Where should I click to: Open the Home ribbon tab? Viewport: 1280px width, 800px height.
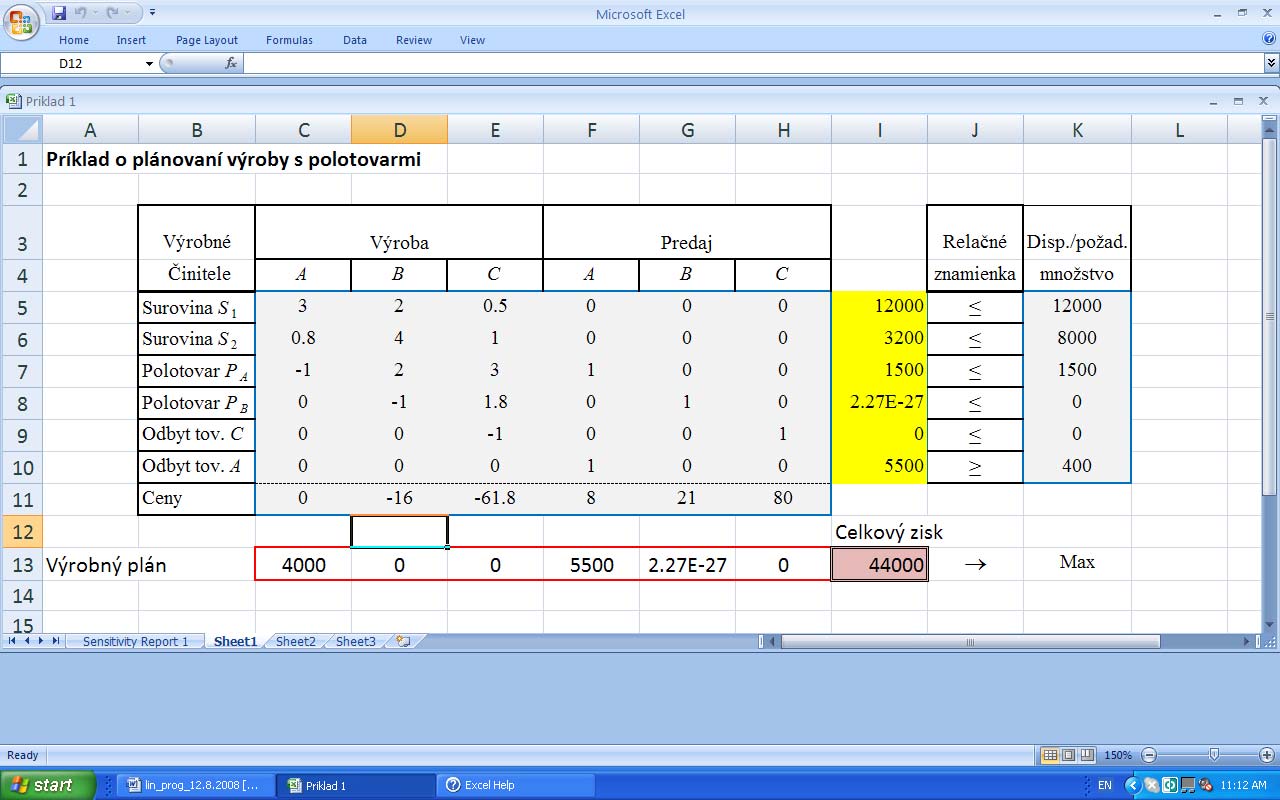coord(74,40)
